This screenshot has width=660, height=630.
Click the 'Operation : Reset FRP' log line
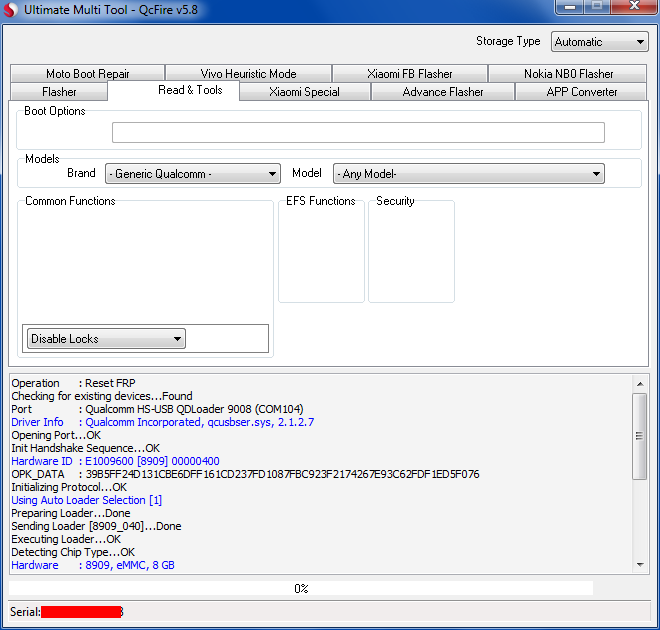74,383
